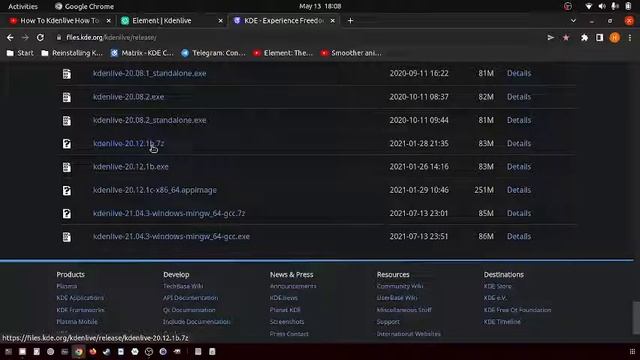This screenshot has width=640, height=360.
Task: Open the Element: The... bookmark
Action: click(x=283, y=53)
